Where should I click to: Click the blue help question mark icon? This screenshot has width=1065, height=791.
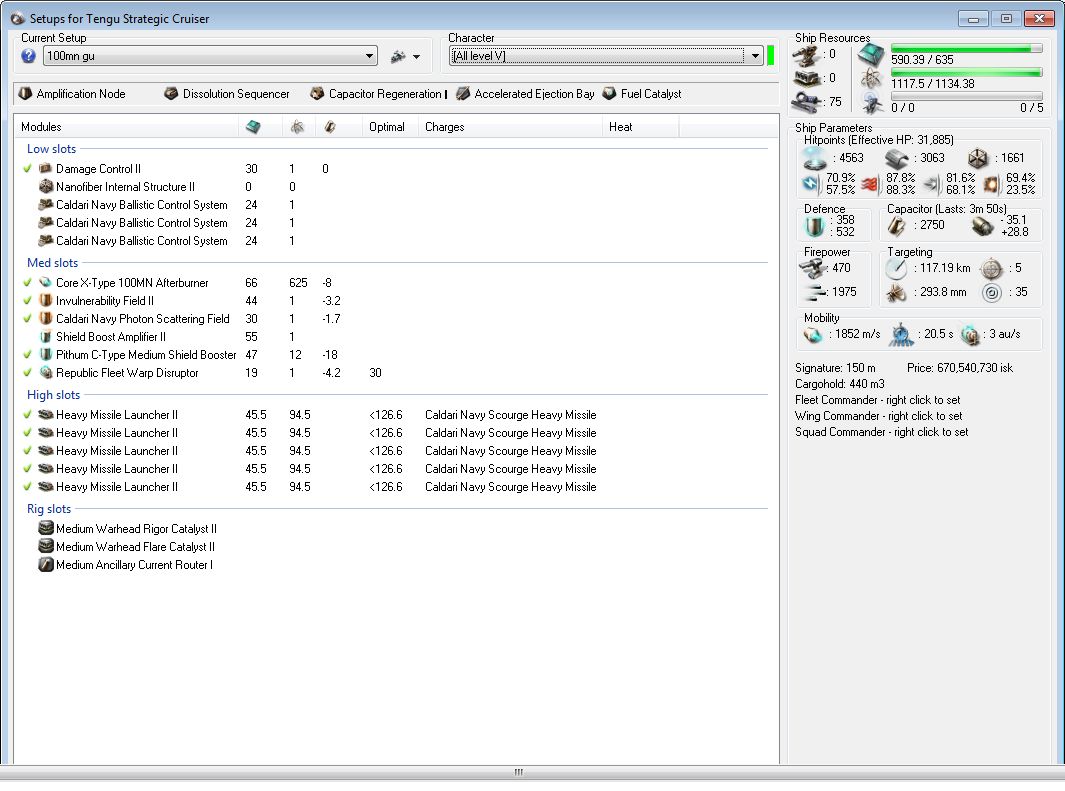point(28,56)
